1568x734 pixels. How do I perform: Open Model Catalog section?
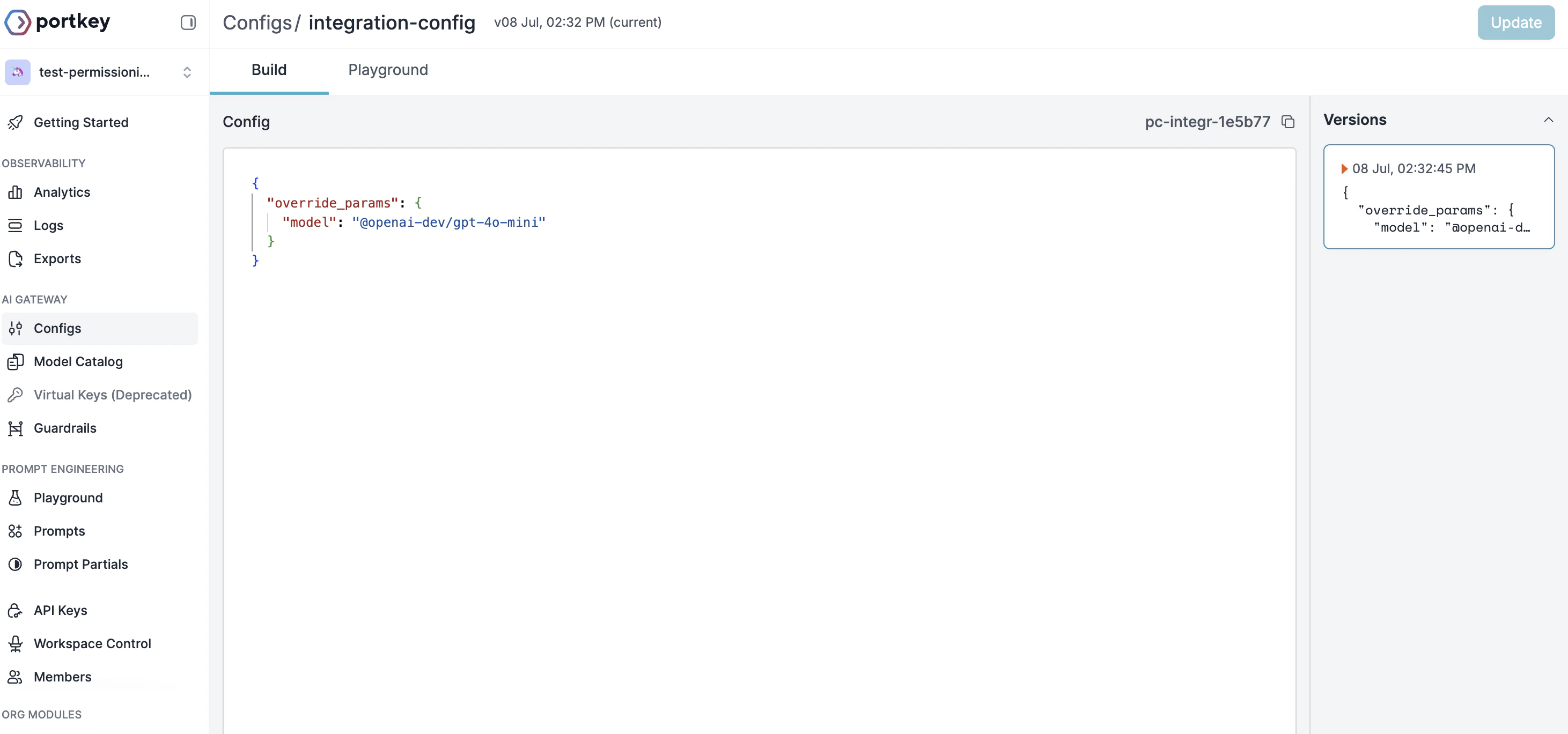[78, 361]
